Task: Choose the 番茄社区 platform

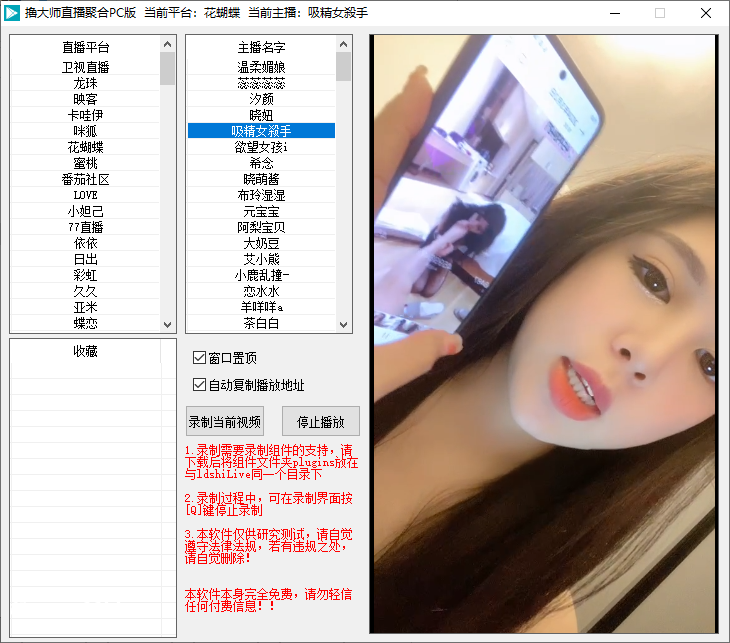Action: (x=85, y=179)
